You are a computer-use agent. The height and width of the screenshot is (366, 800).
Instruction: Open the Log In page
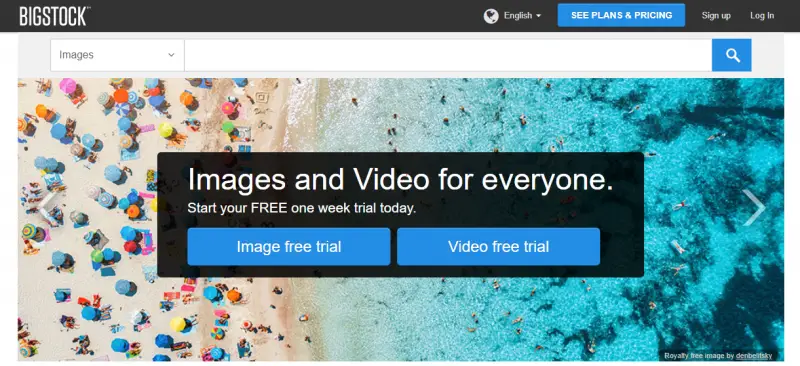pos(762,16)
